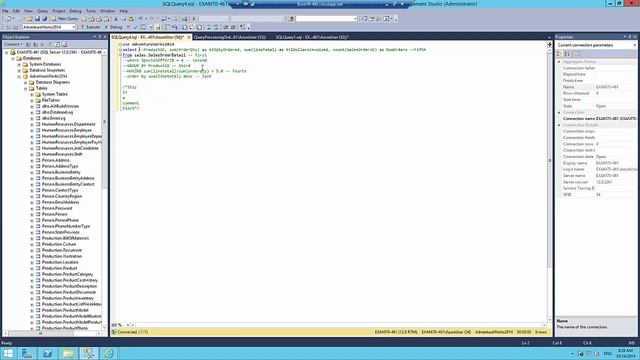This screenshot has height=360, width=640.
Task: Select the FileTables folder
Action: [51, 100]
